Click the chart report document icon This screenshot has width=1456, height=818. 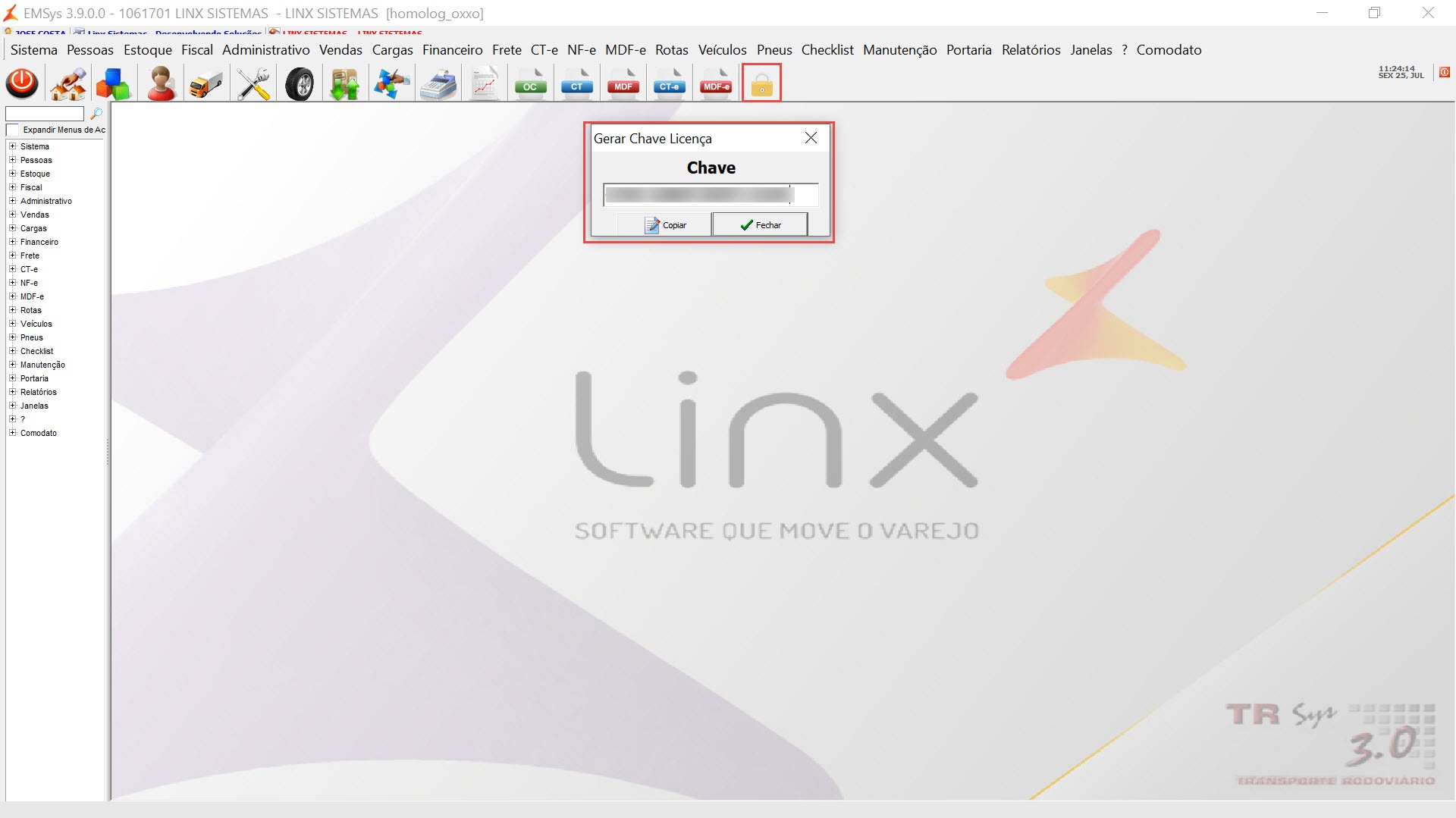[485, 83]
